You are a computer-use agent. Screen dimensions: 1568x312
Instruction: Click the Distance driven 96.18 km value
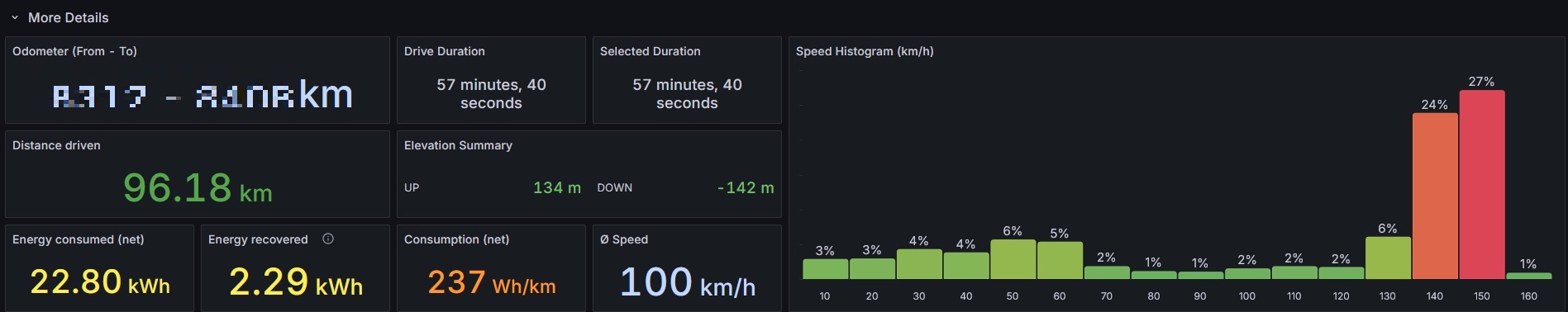click(198, 187)
